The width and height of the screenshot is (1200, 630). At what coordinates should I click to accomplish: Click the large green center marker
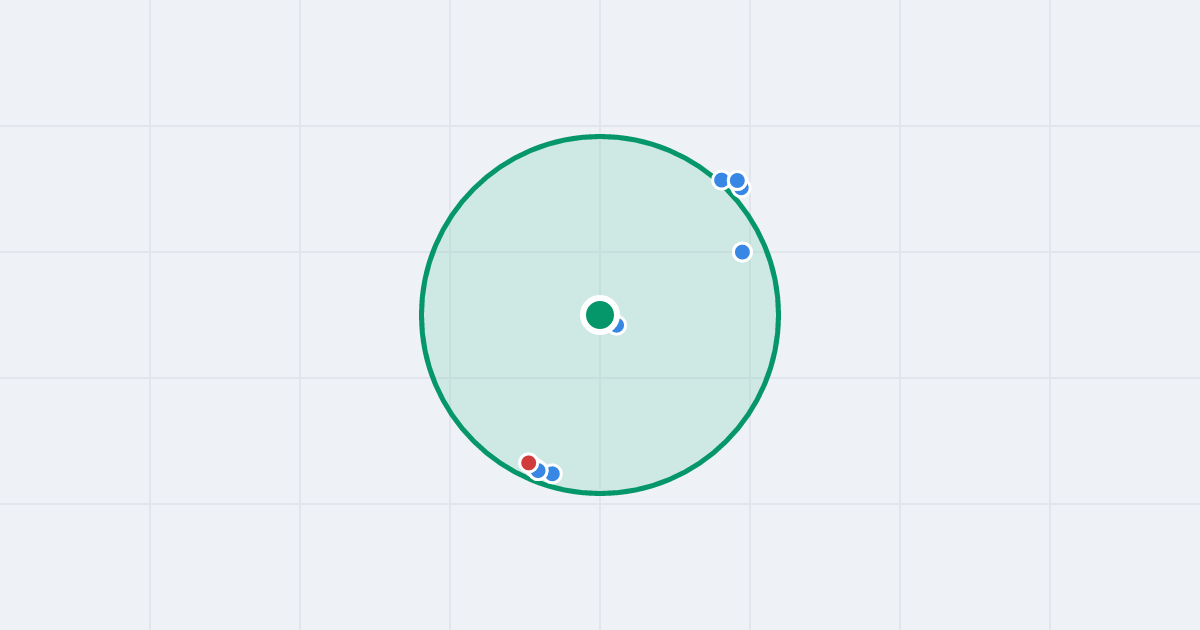point(600,315)
